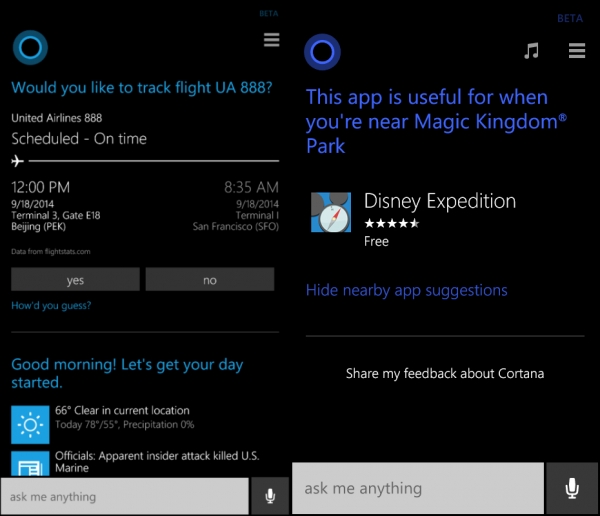Confirm flight tracking with yes button
This screenshot has width=600, height=516.
pyautogui.click(x=75, y=279)
